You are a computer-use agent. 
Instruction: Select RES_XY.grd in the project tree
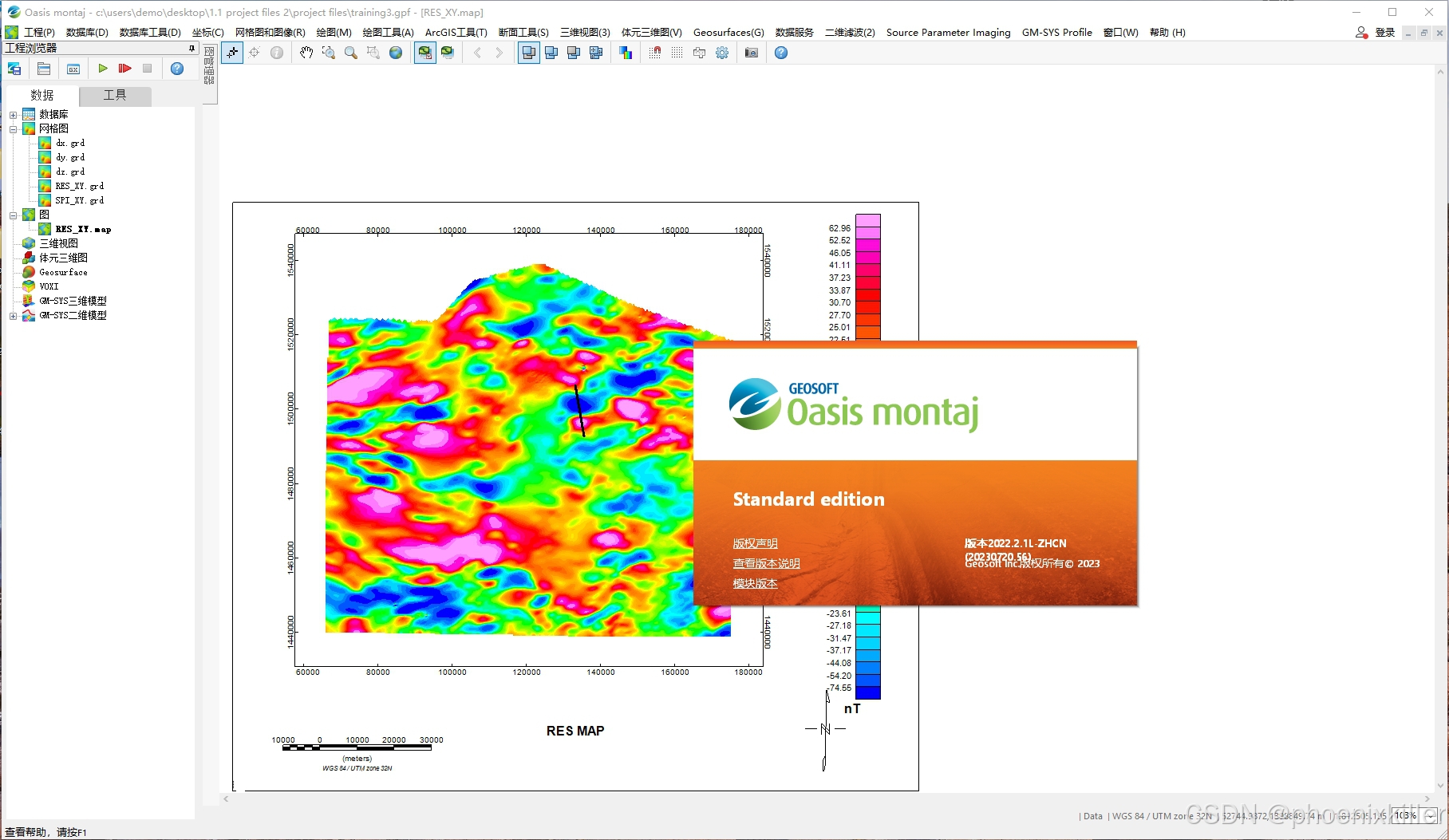[77, 185]
